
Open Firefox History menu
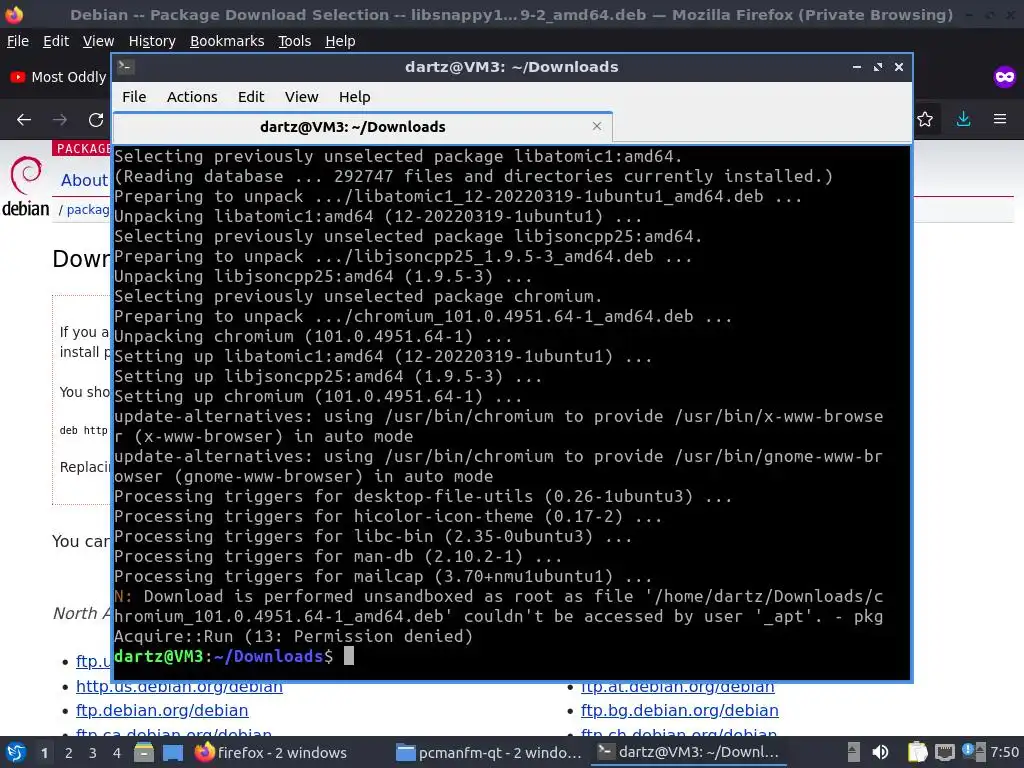coord(152,41)
